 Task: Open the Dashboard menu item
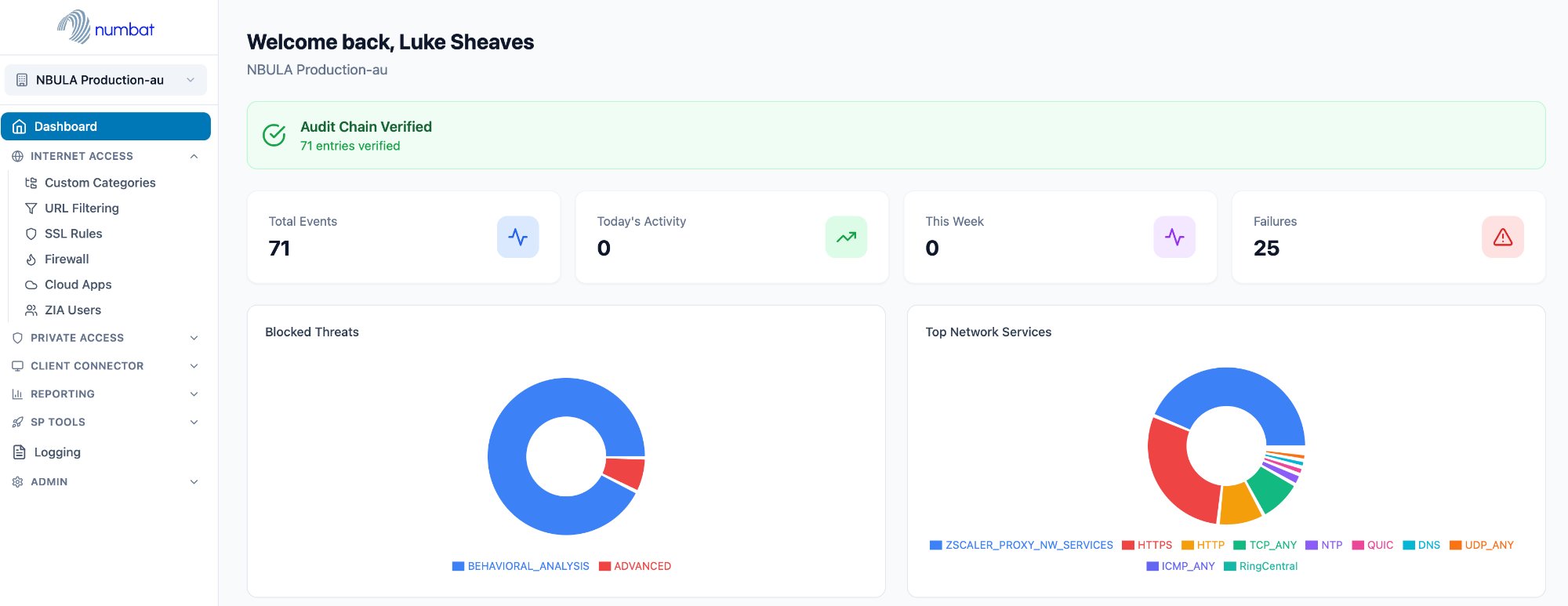pyautogui.click(x=106, y=126)
